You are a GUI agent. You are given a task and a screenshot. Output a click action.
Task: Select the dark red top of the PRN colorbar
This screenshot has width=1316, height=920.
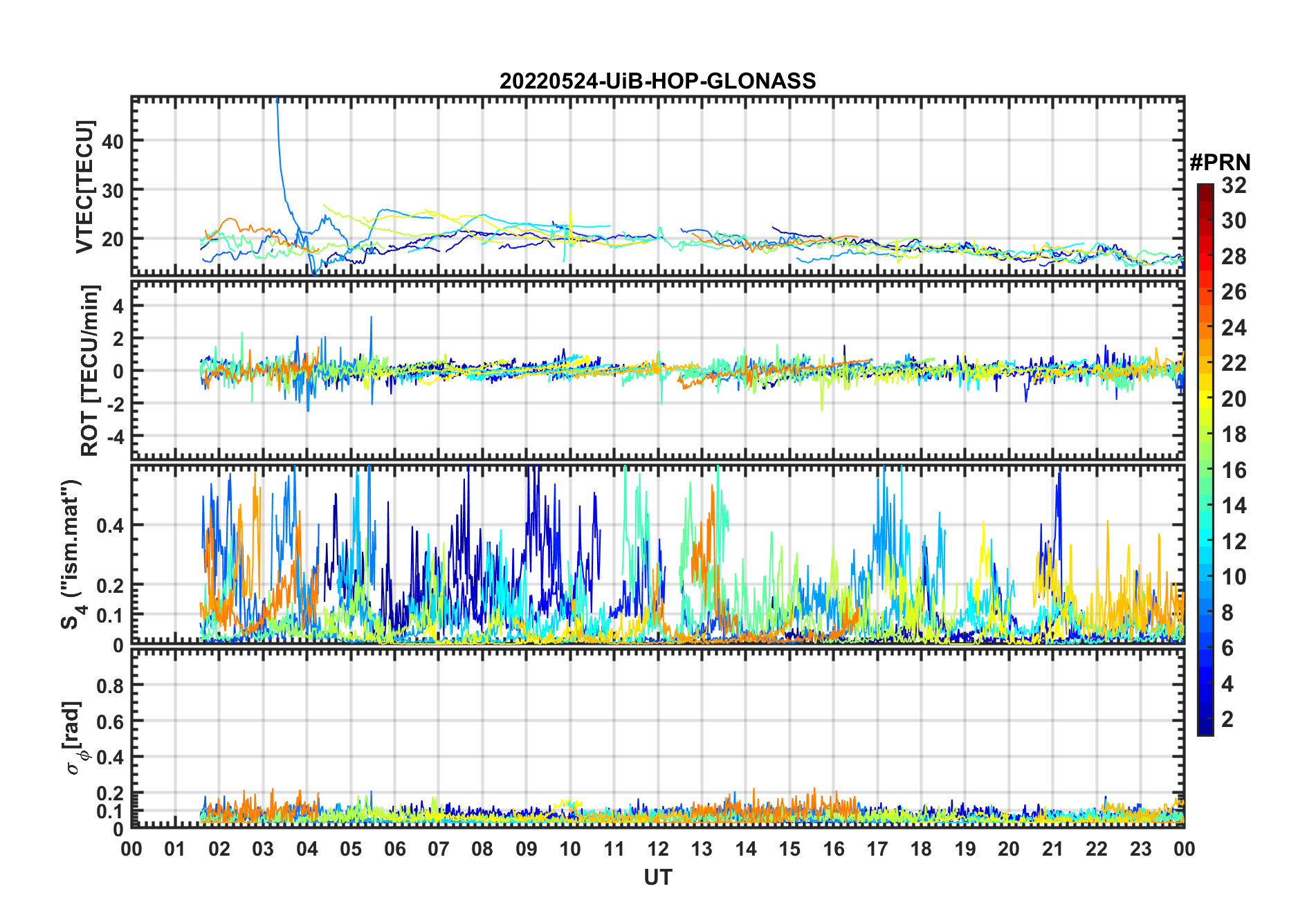(x=1205, y=190)
